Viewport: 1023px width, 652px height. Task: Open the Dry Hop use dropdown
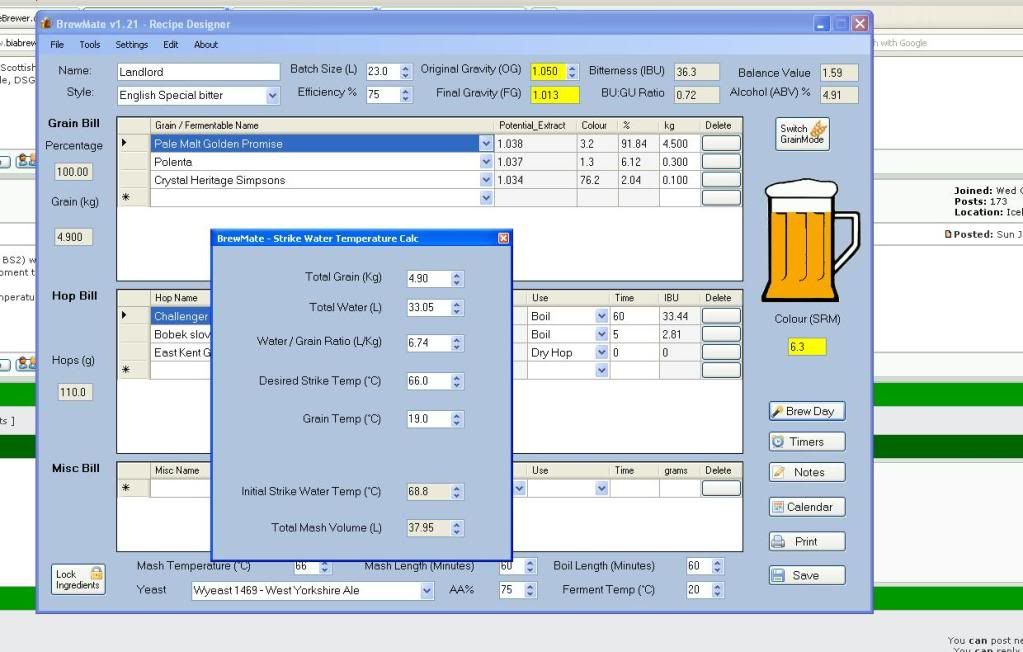(x=601, y=353)
